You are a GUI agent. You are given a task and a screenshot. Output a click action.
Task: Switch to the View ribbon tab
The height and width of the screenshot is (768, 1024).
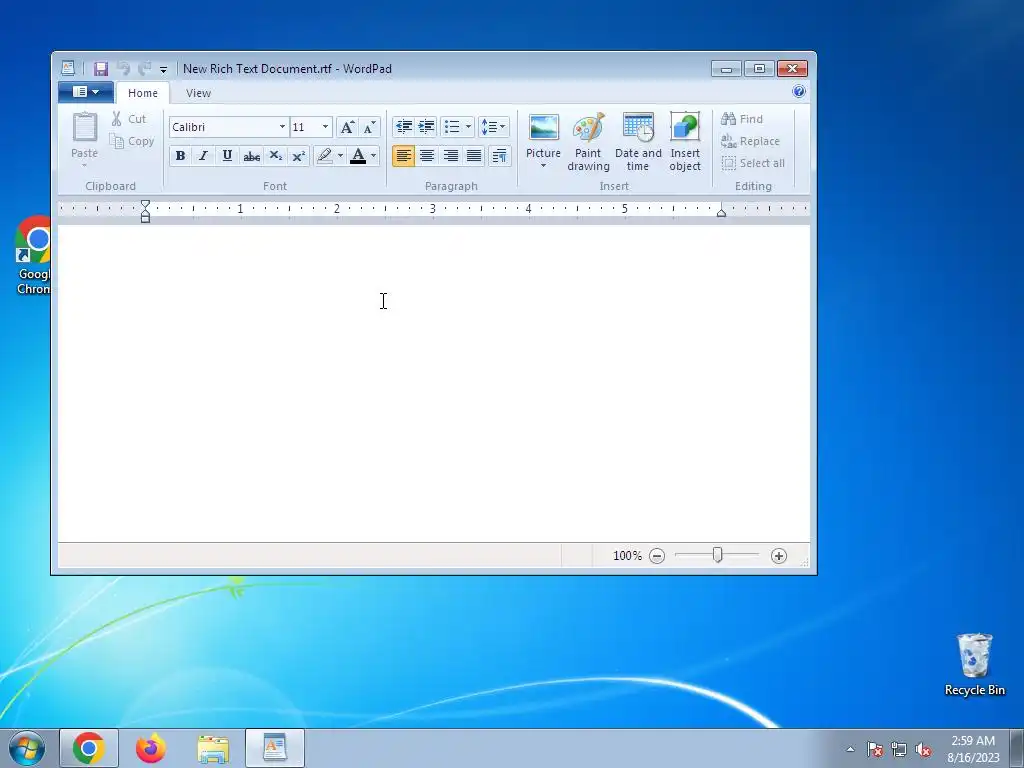tap(198, 93)
